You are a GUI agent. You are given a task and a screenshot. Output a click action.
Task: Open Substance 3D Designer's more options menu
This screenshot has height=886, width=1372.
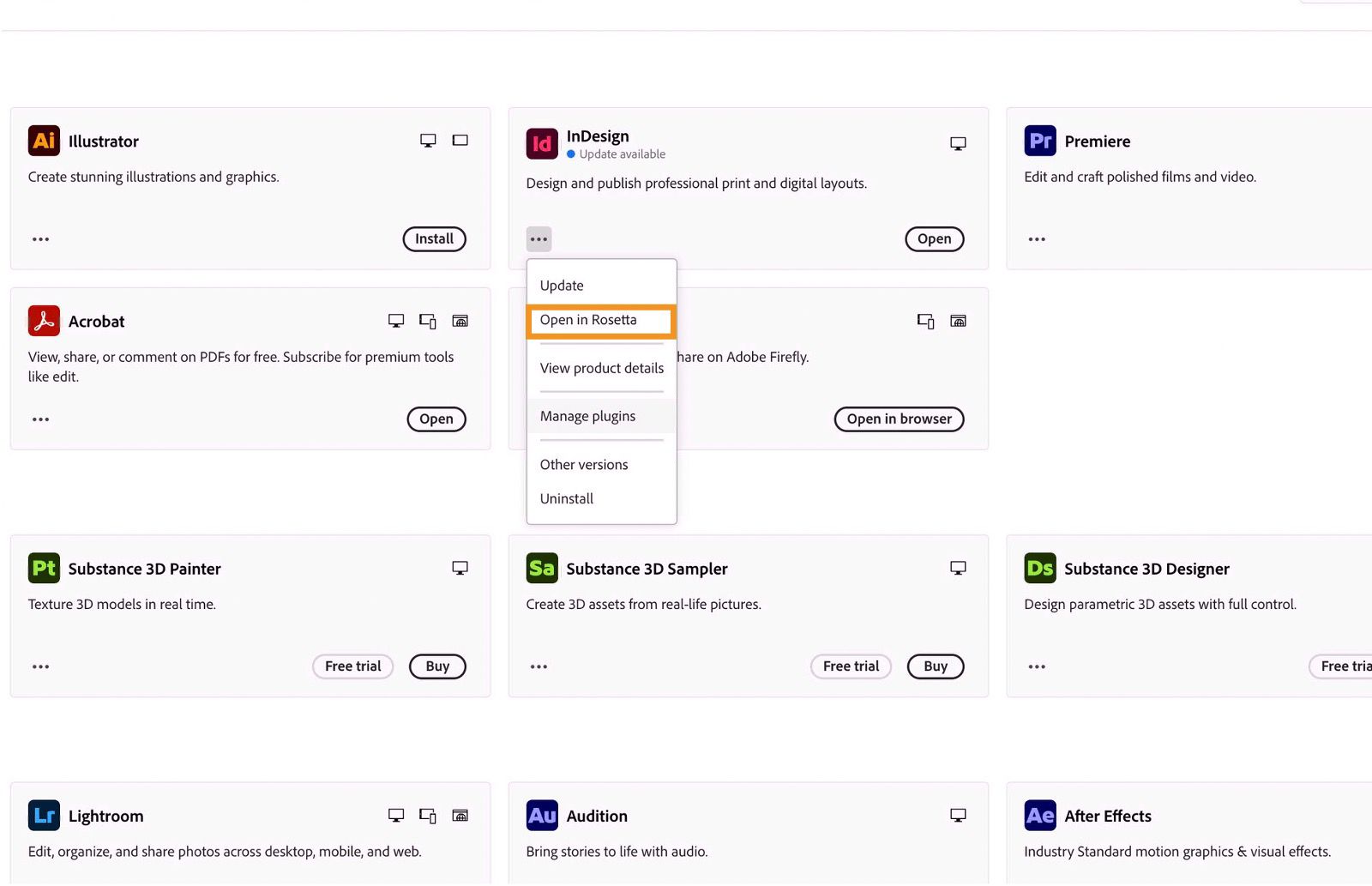1037,666
